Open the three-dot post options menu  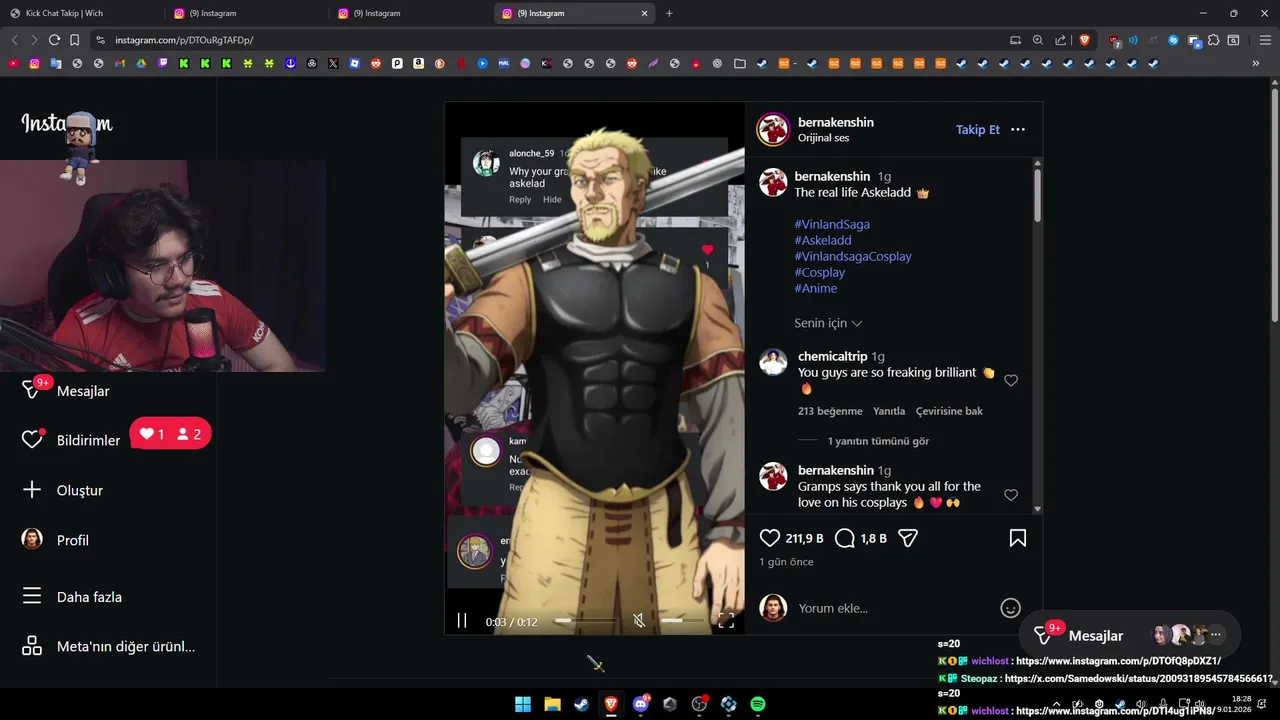click(x=1018, y=130)
